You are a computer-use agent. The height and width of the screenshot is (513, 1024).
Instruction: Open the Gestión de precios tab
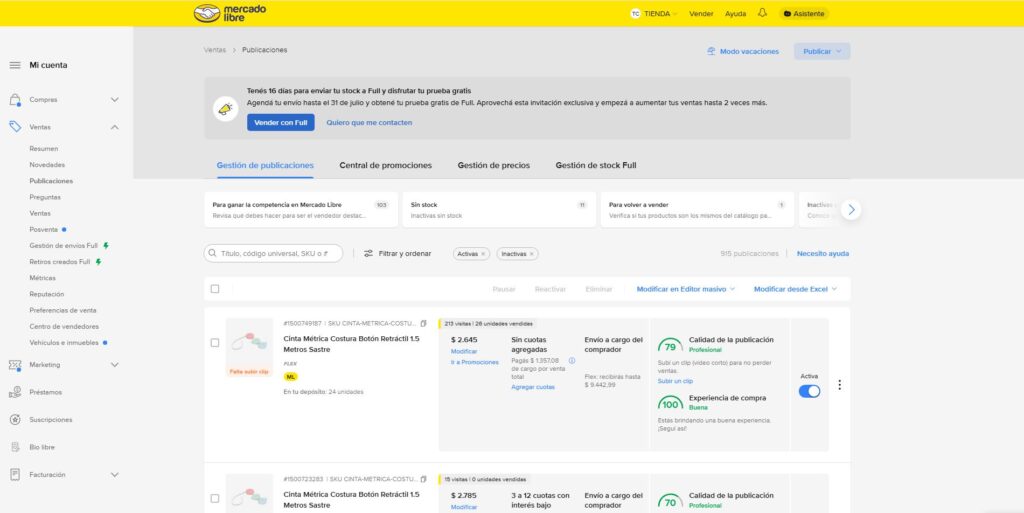[493, 165]
